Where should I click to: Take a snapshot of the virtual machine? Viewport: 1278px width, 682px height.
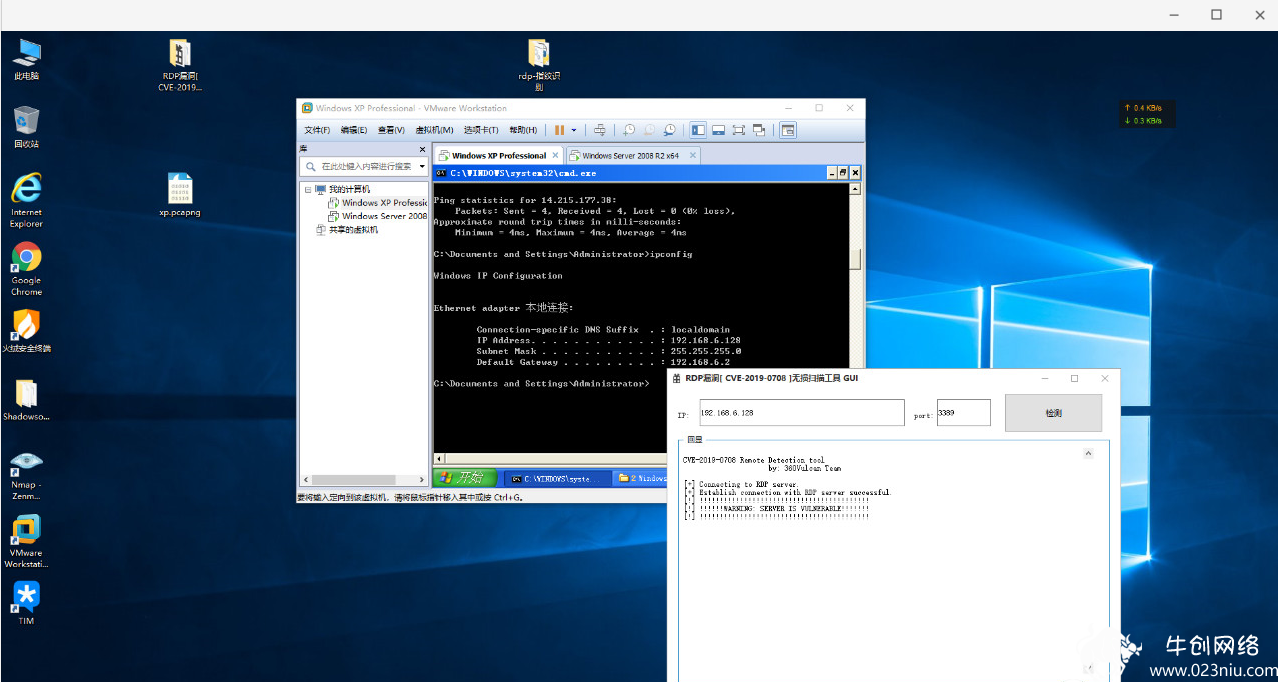tap(629, 130)
